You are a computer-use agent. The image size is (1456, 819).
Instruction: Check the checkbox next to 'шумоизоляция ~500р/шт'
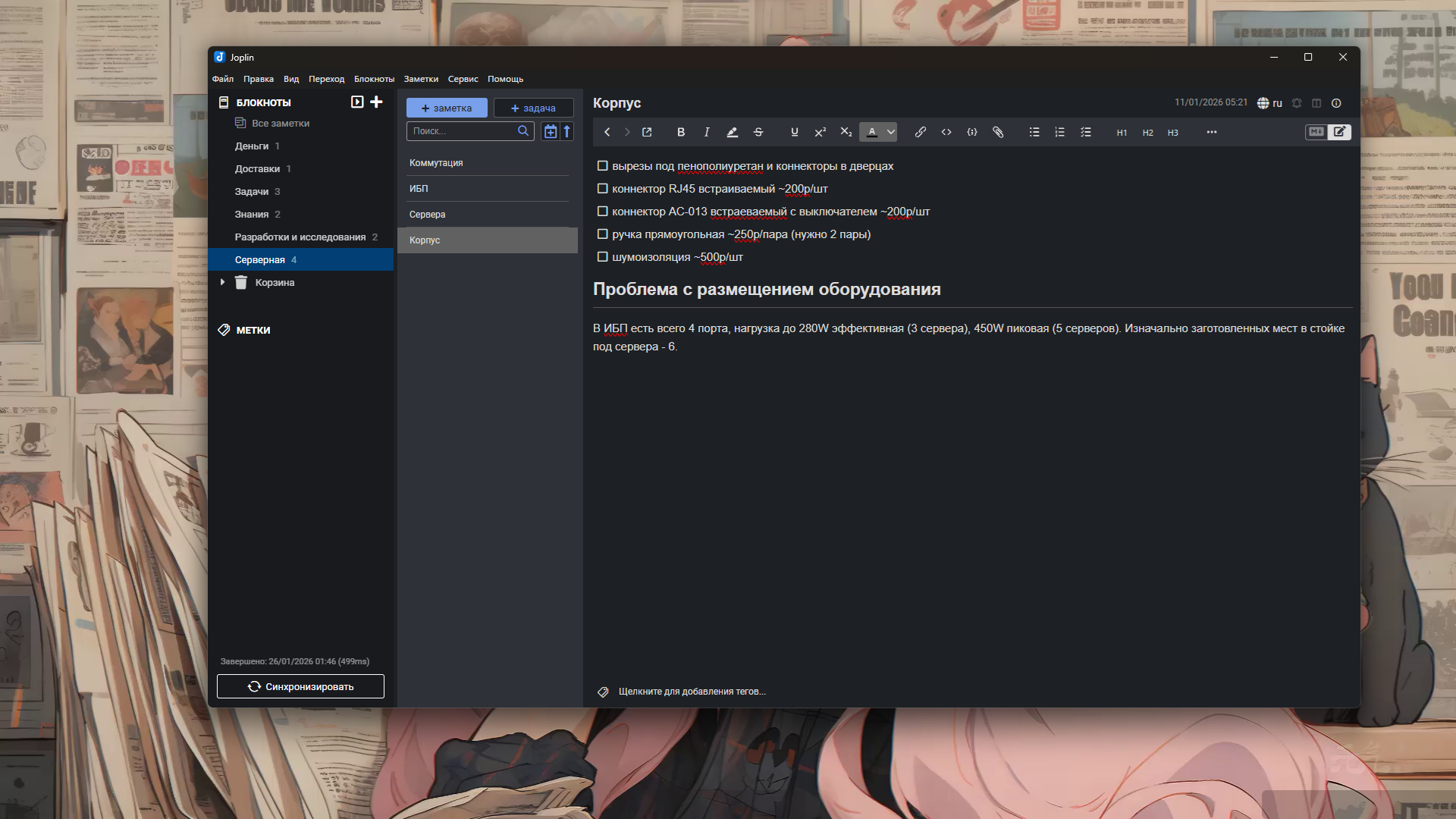click(602, 256)
